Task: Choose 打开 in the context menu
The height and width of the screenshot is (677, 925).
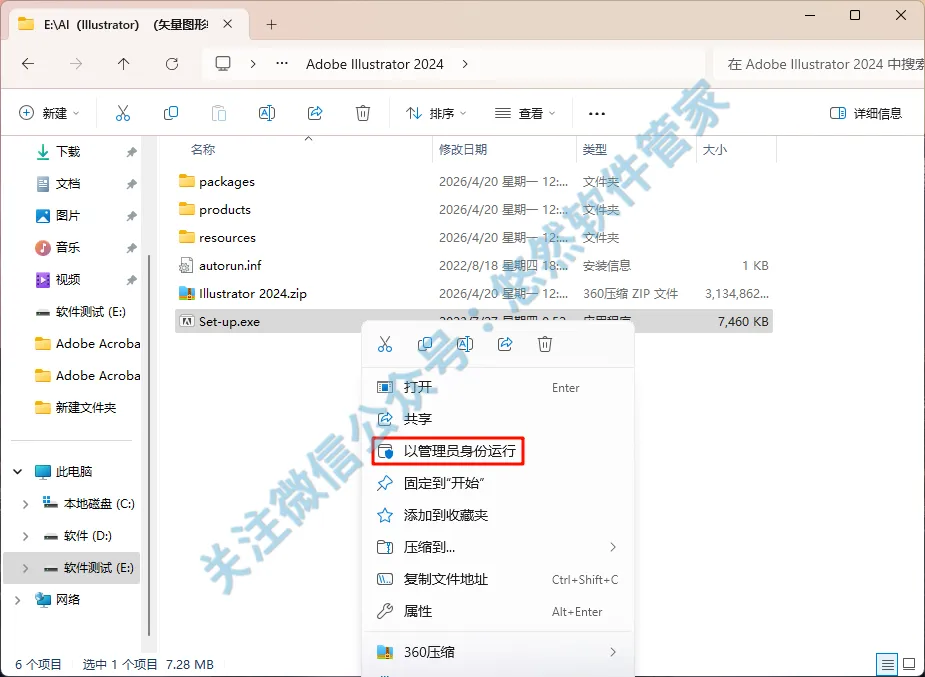Action: [498, 387]
